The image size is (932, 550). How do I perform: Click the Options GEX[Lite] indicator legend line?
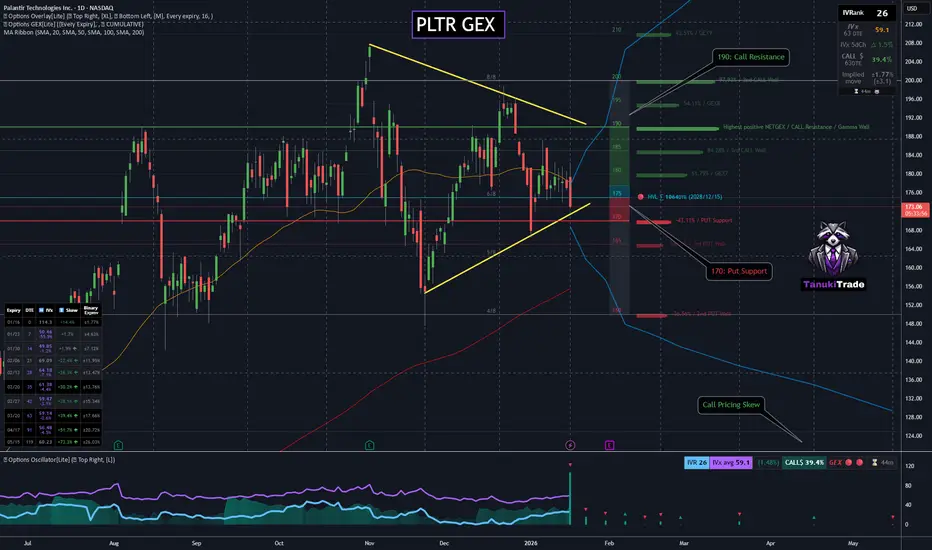pyautogui.click(x=73, y=24)
